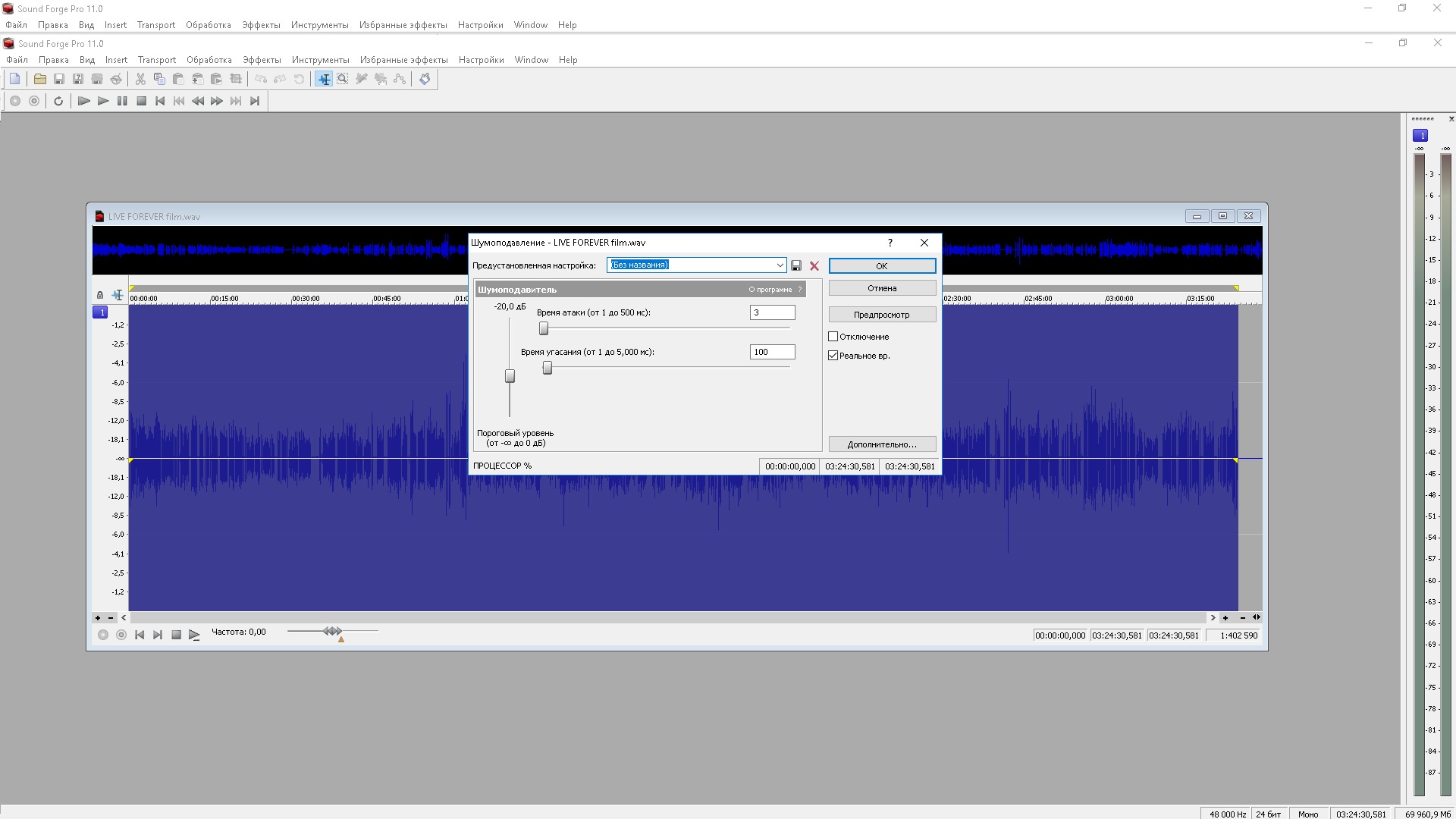This screenshot has height=819, width=1456.
Task: Expand the preset name dropdown arrow
Action: point(780,265)
